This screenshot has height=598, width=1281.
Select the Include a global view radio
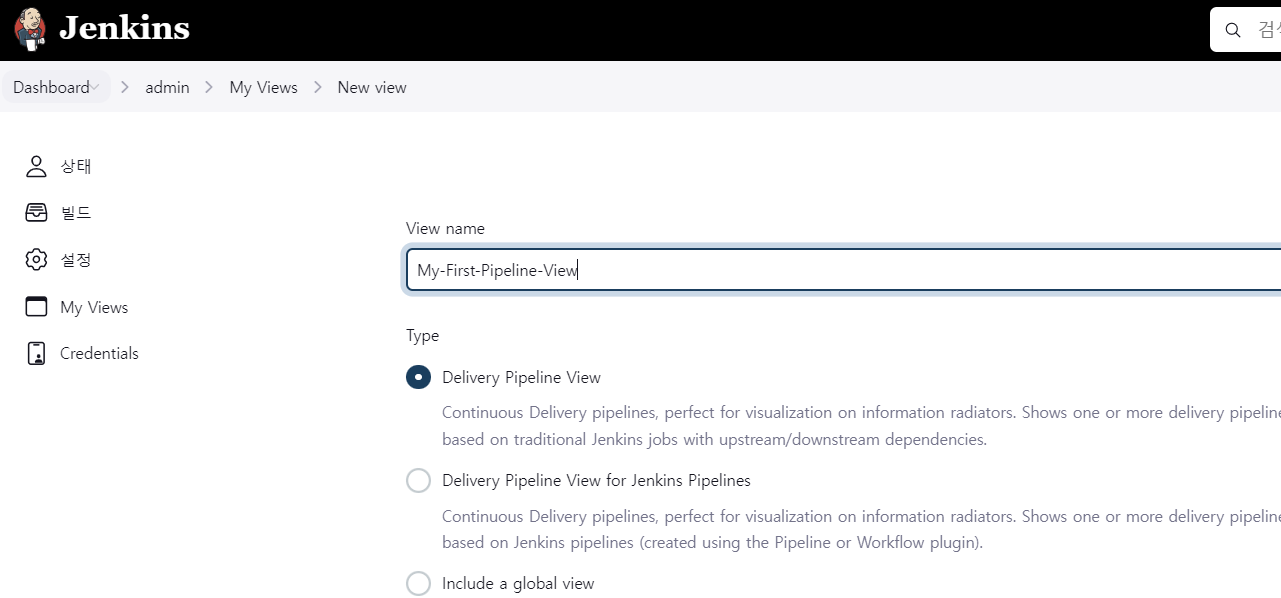click(x=419, y=583)
